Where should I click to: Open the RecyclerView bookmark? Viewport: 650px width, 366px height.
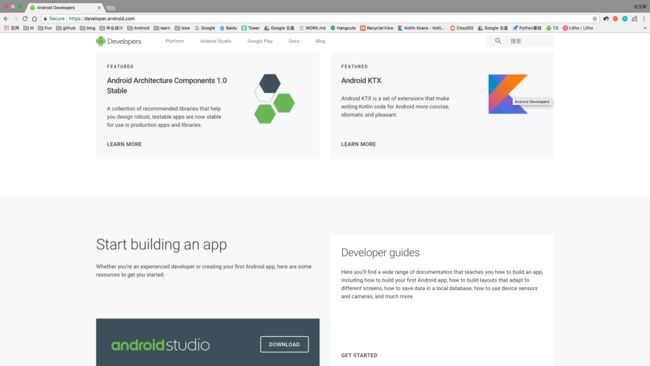377,28
